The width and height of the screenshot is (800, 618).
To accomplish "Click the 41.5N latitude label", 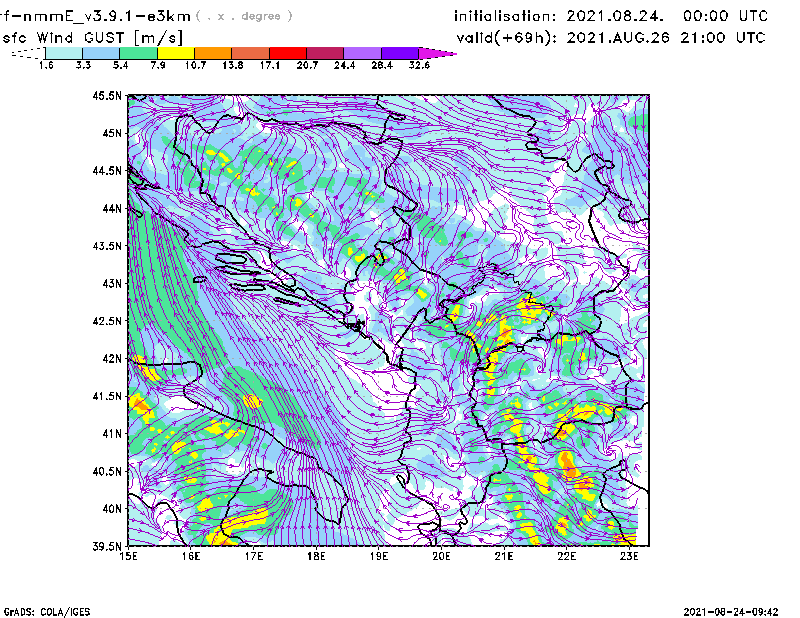I will pos(107,396).
